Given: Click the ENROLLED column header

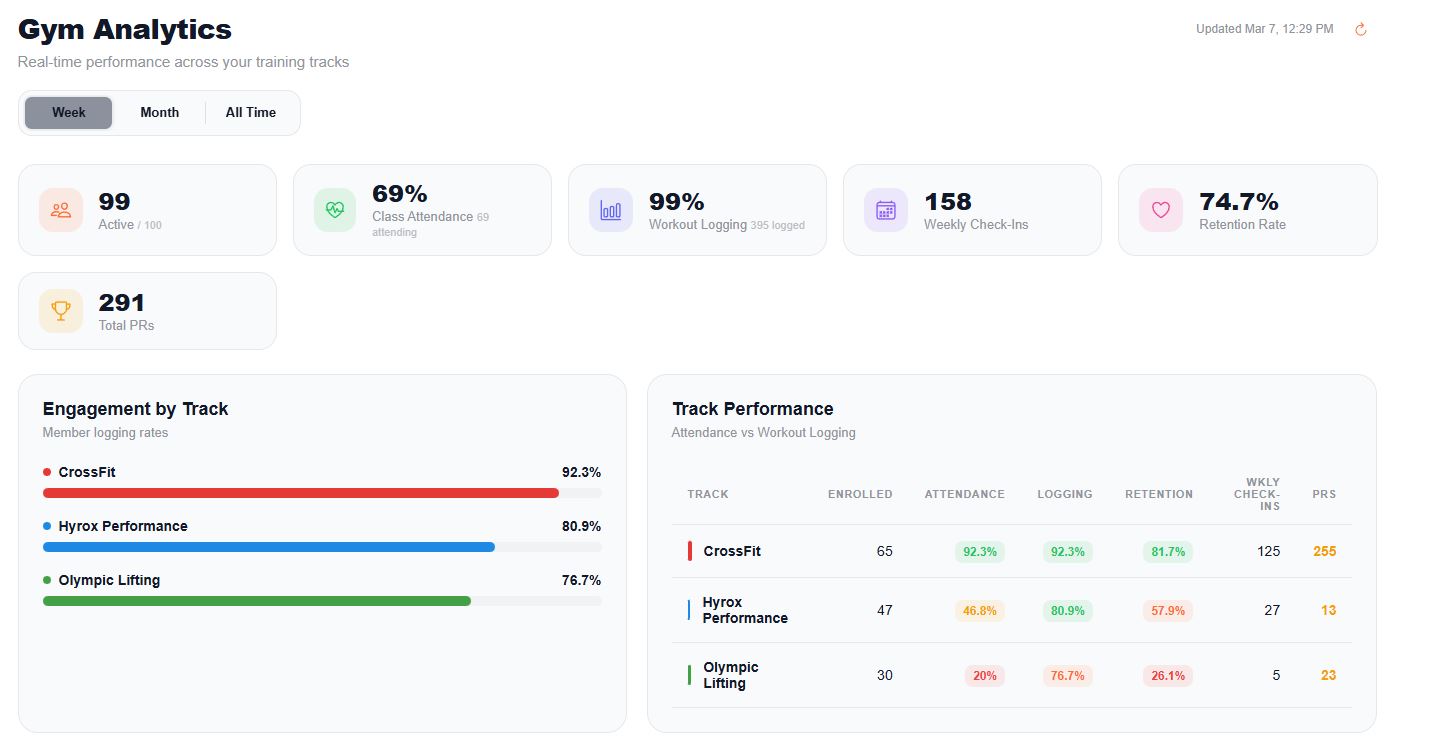Looking at the screenshot, I should click(860, 494).
